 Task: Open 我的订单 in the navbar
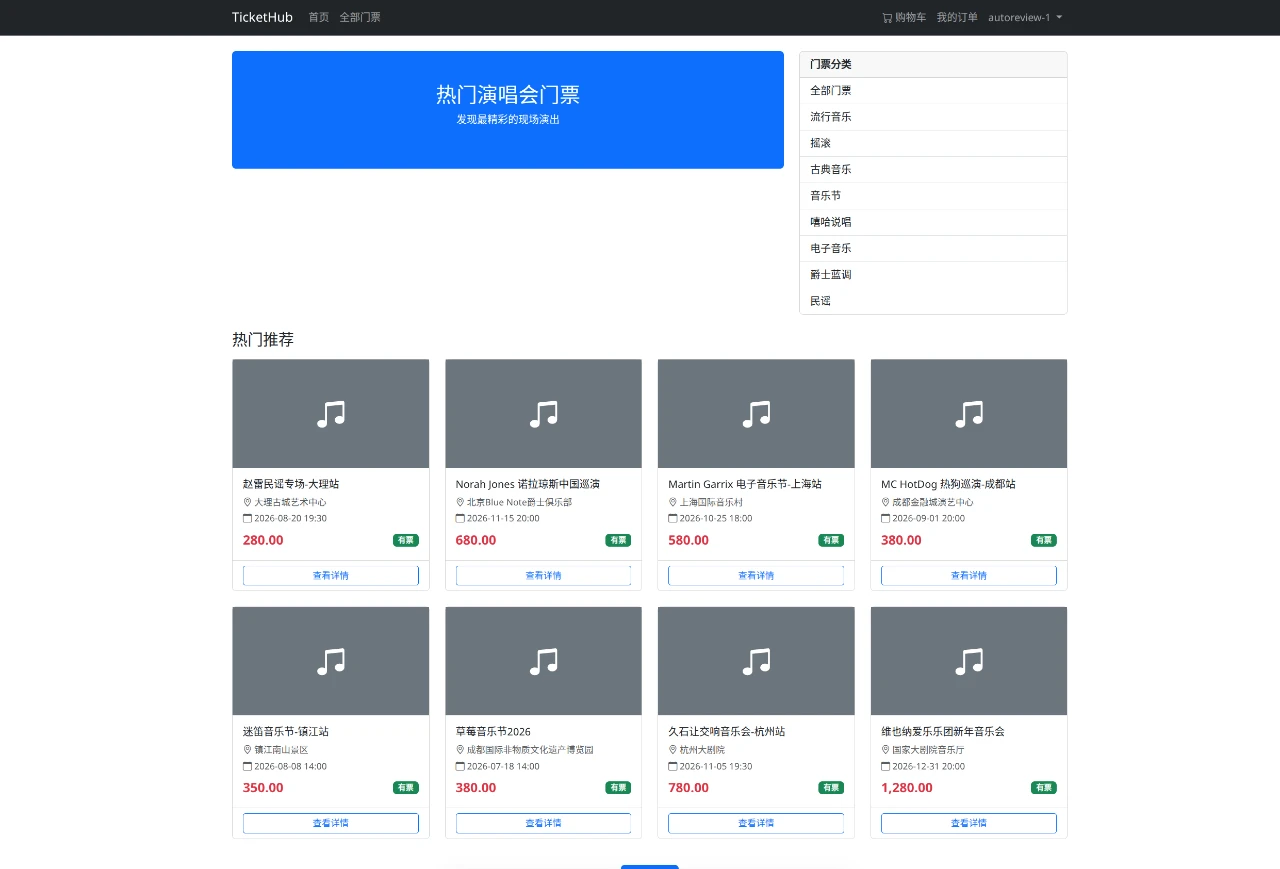pos(957,17)
